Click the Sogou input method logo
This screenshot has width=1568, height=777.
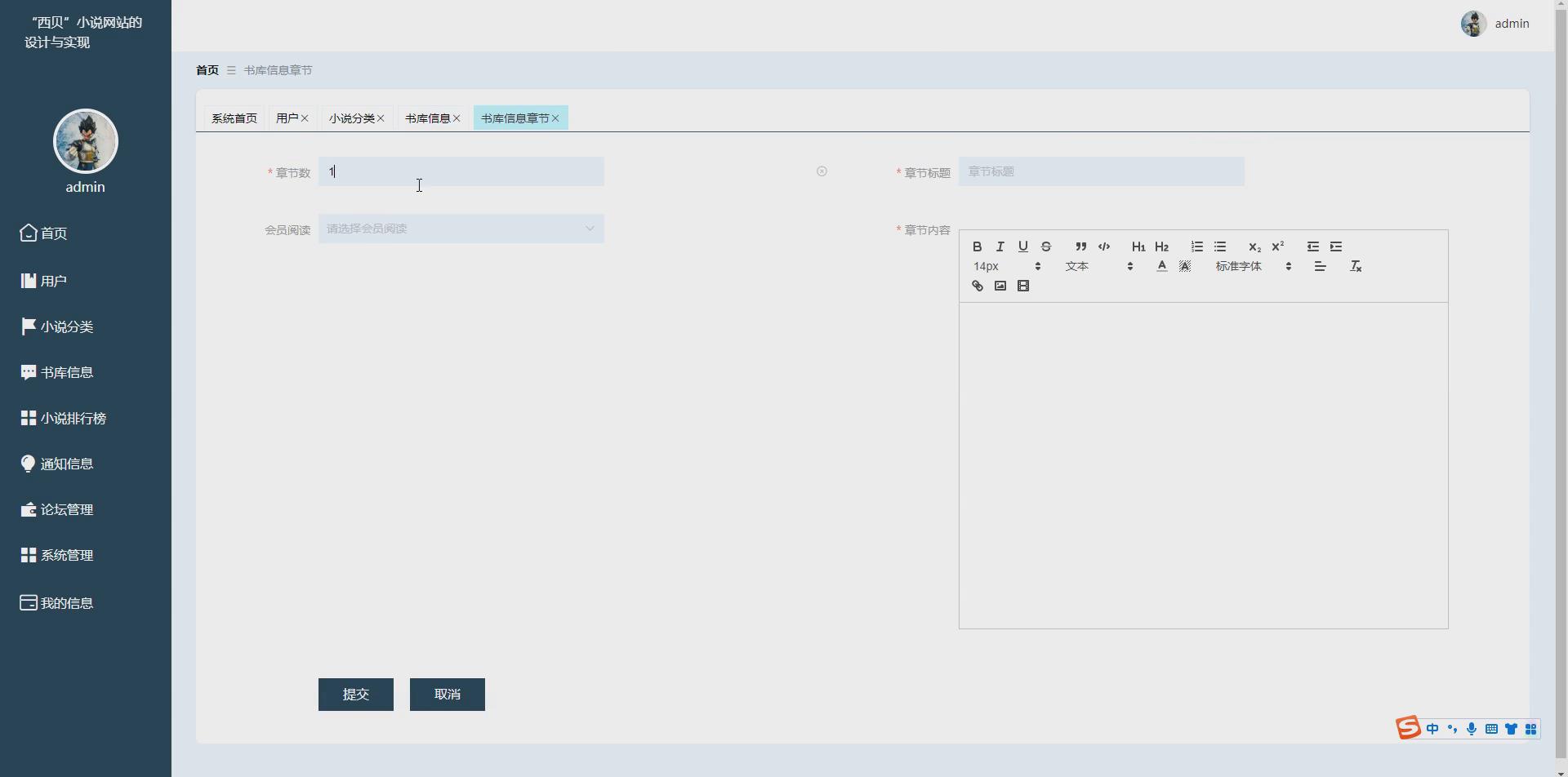tap(1408, 728)
